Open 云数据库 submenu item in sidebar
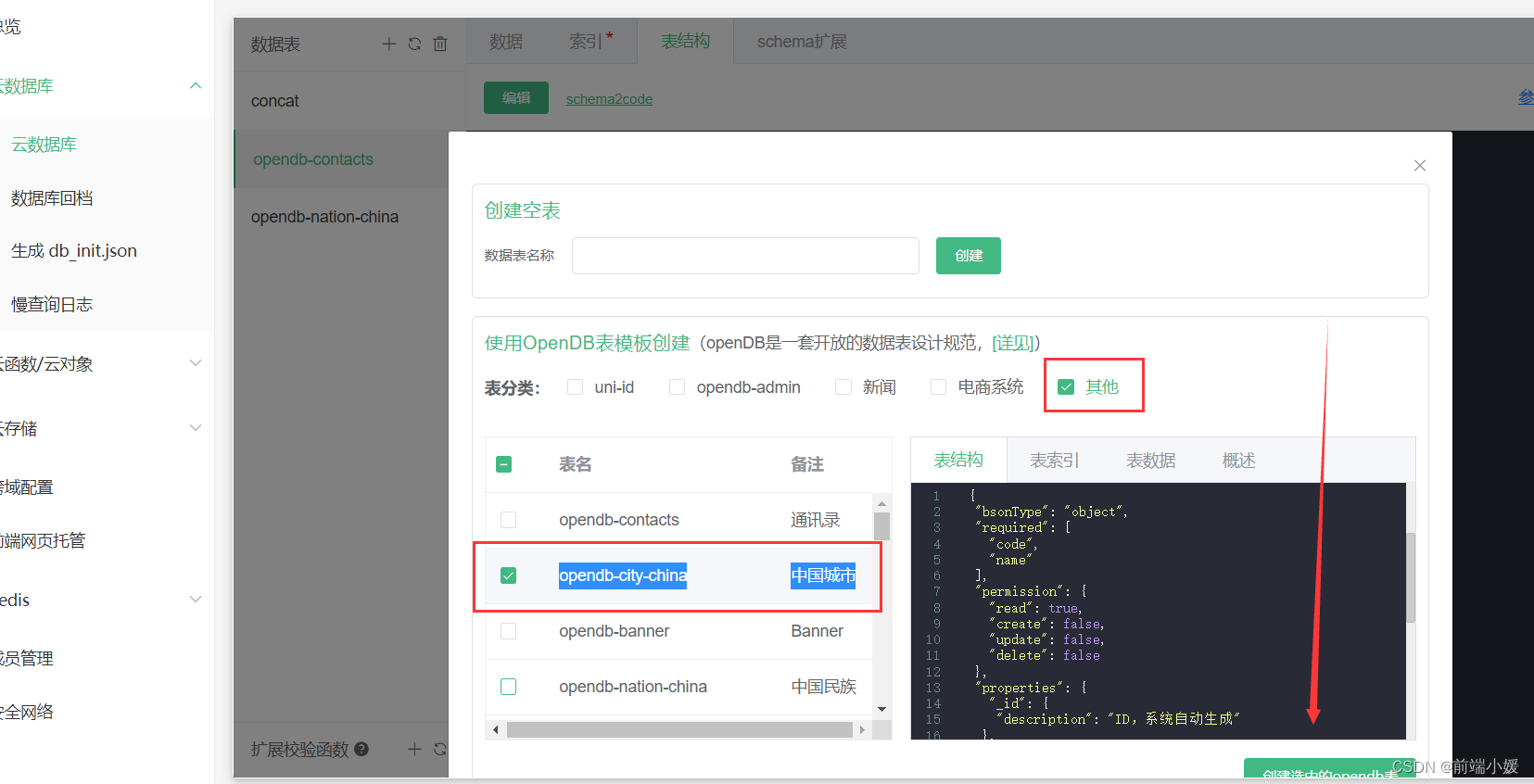This screenshot has height=784, width=1534. [44, 145]
